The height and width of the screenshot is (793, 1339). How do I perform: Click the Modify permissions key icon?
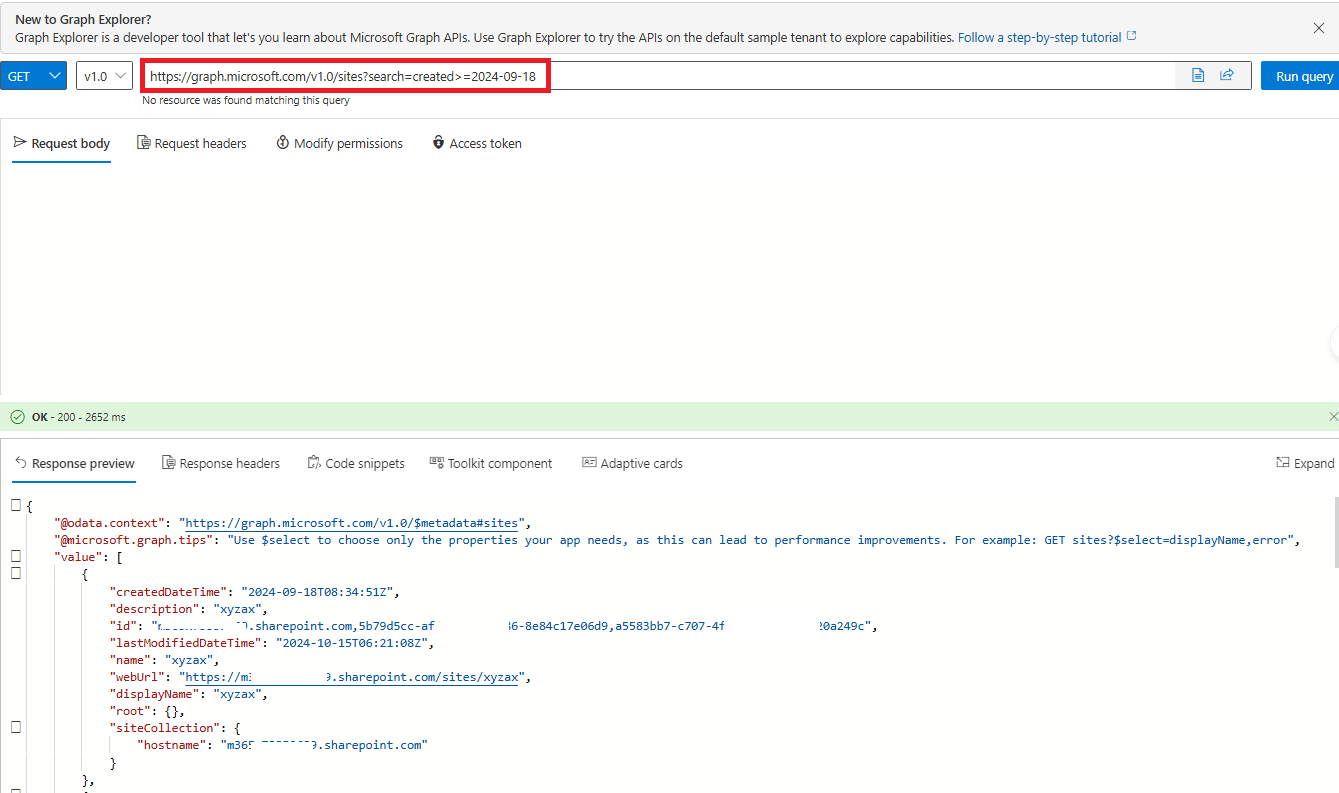(x=283, y=143)
